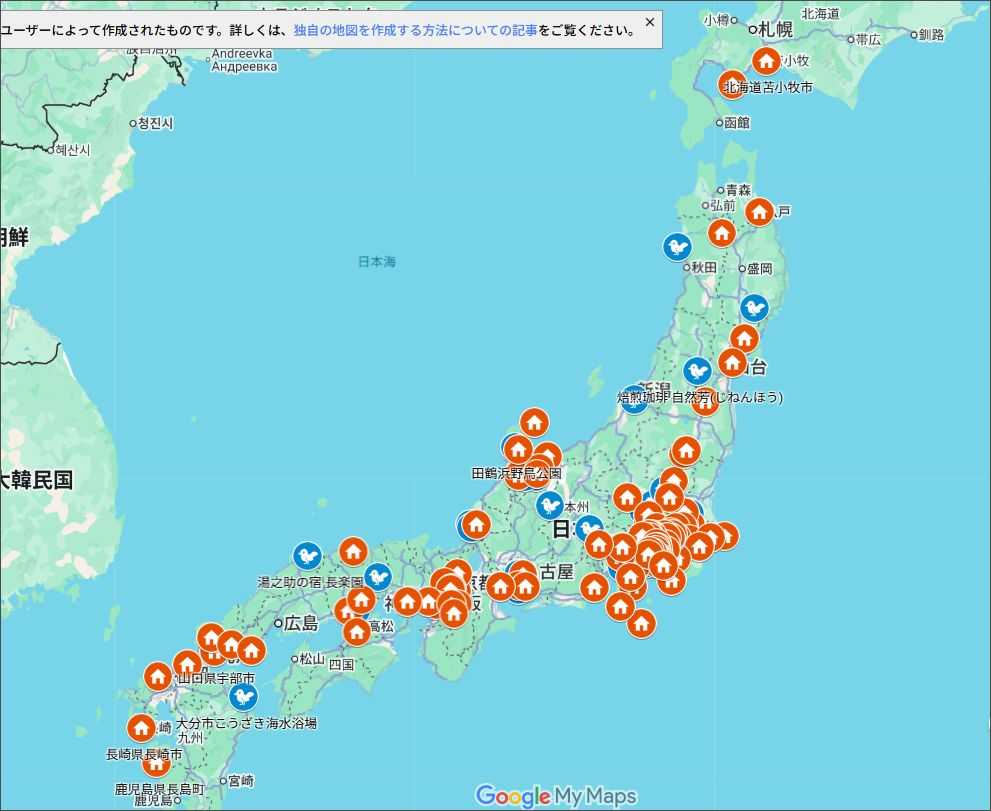Click the blue bird marker right of 長楽園 label
The image size is (991, 811).
click(378, 576)
